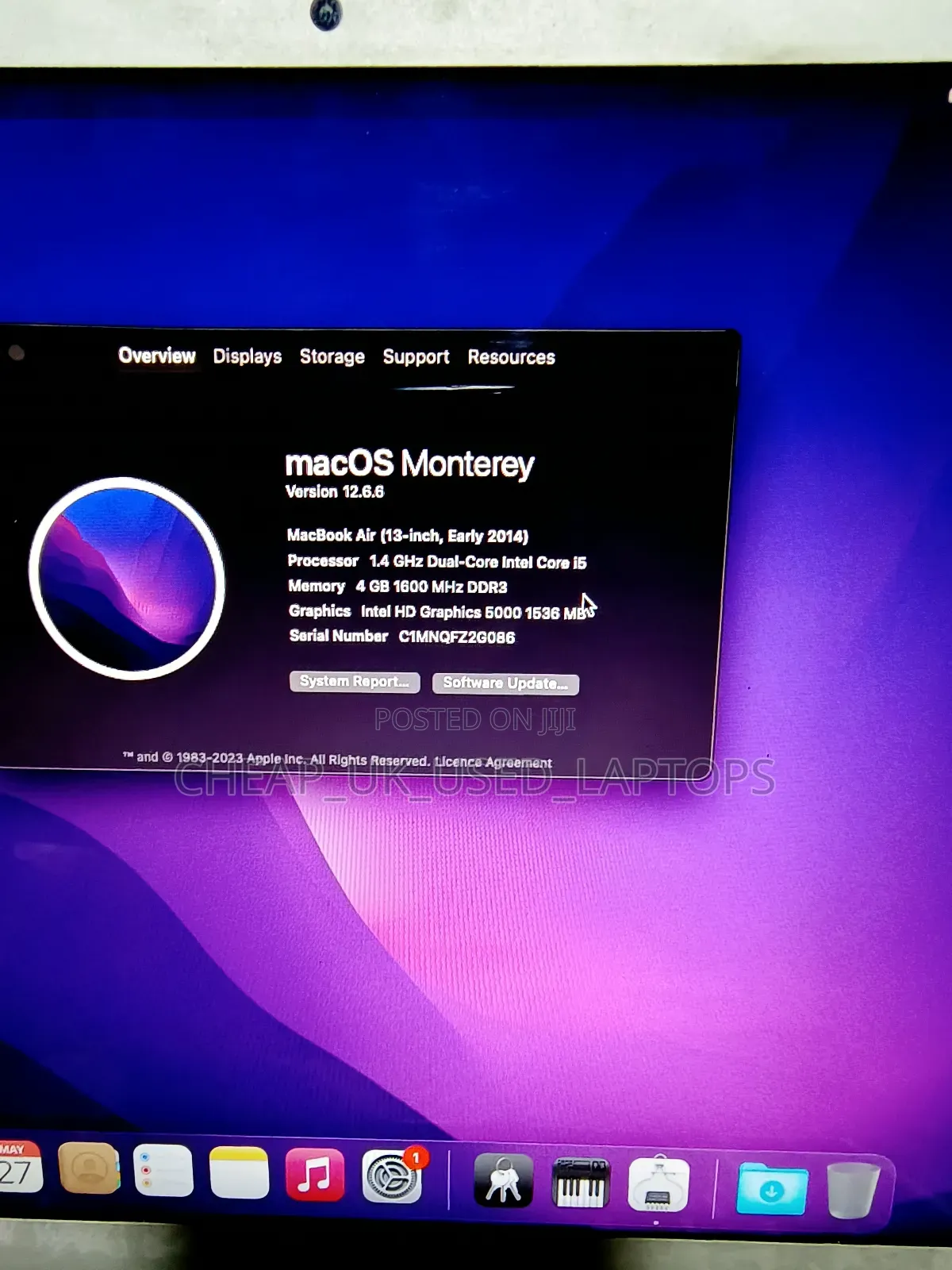952x1270 pixels.
Task: Launch the piano keyboard app in the Dock
Action: coord(581,1182)
